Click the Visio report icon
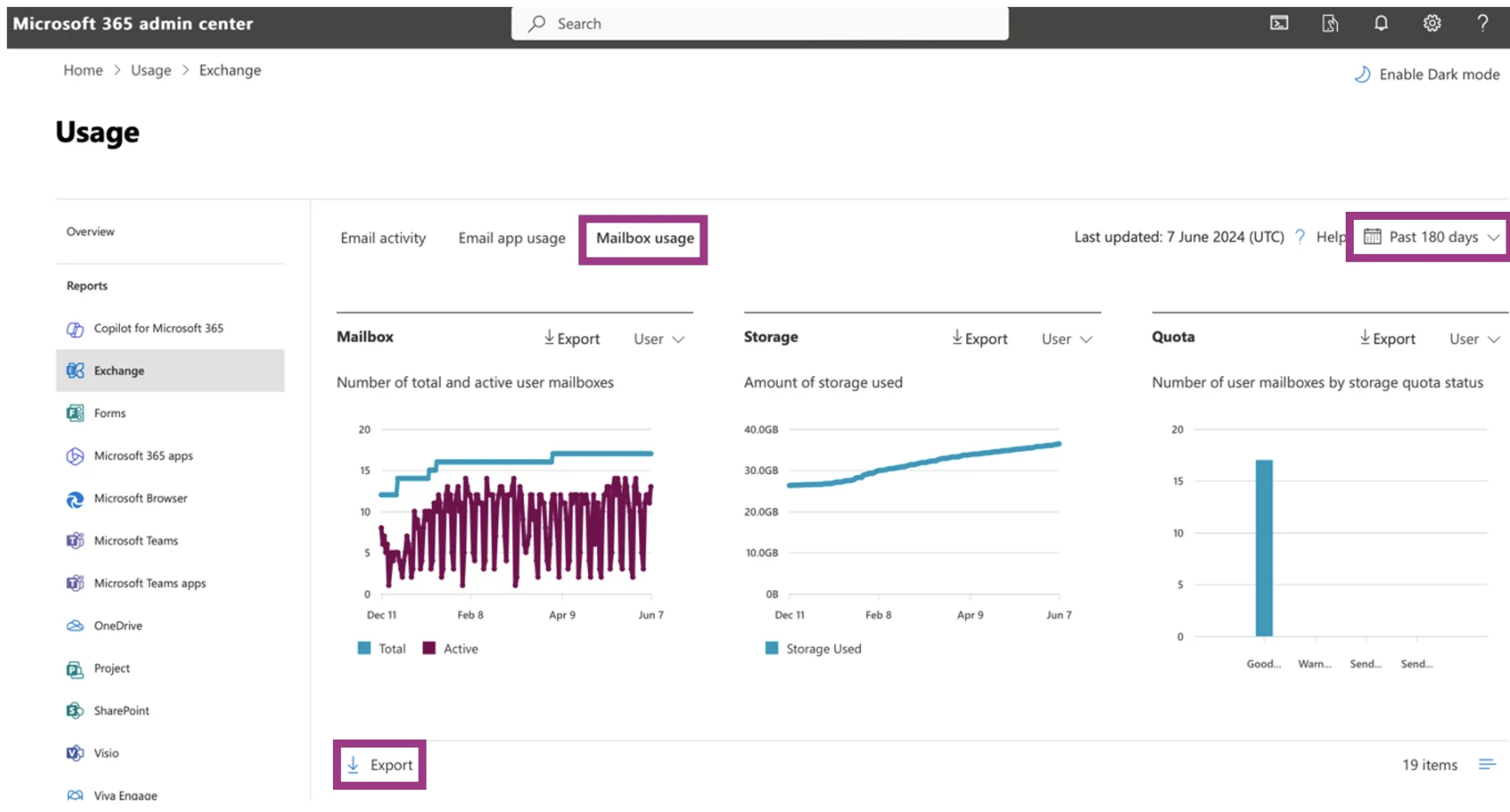Viewport: 1510px width, 812px height. pos(75,753)
